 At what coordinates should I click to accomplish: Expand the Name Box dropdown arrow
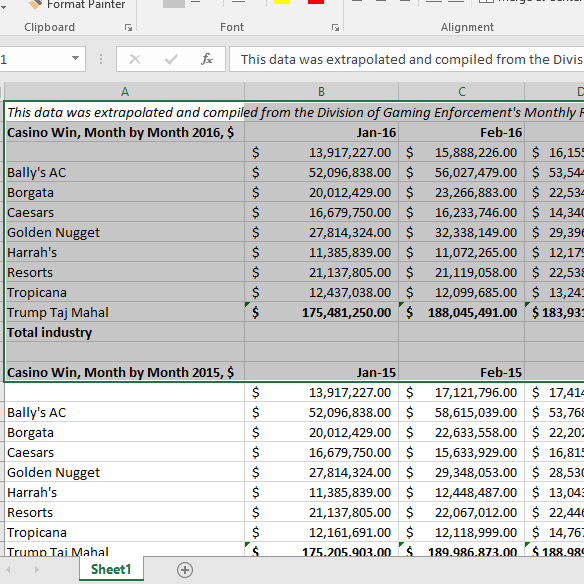coord(75,58)
